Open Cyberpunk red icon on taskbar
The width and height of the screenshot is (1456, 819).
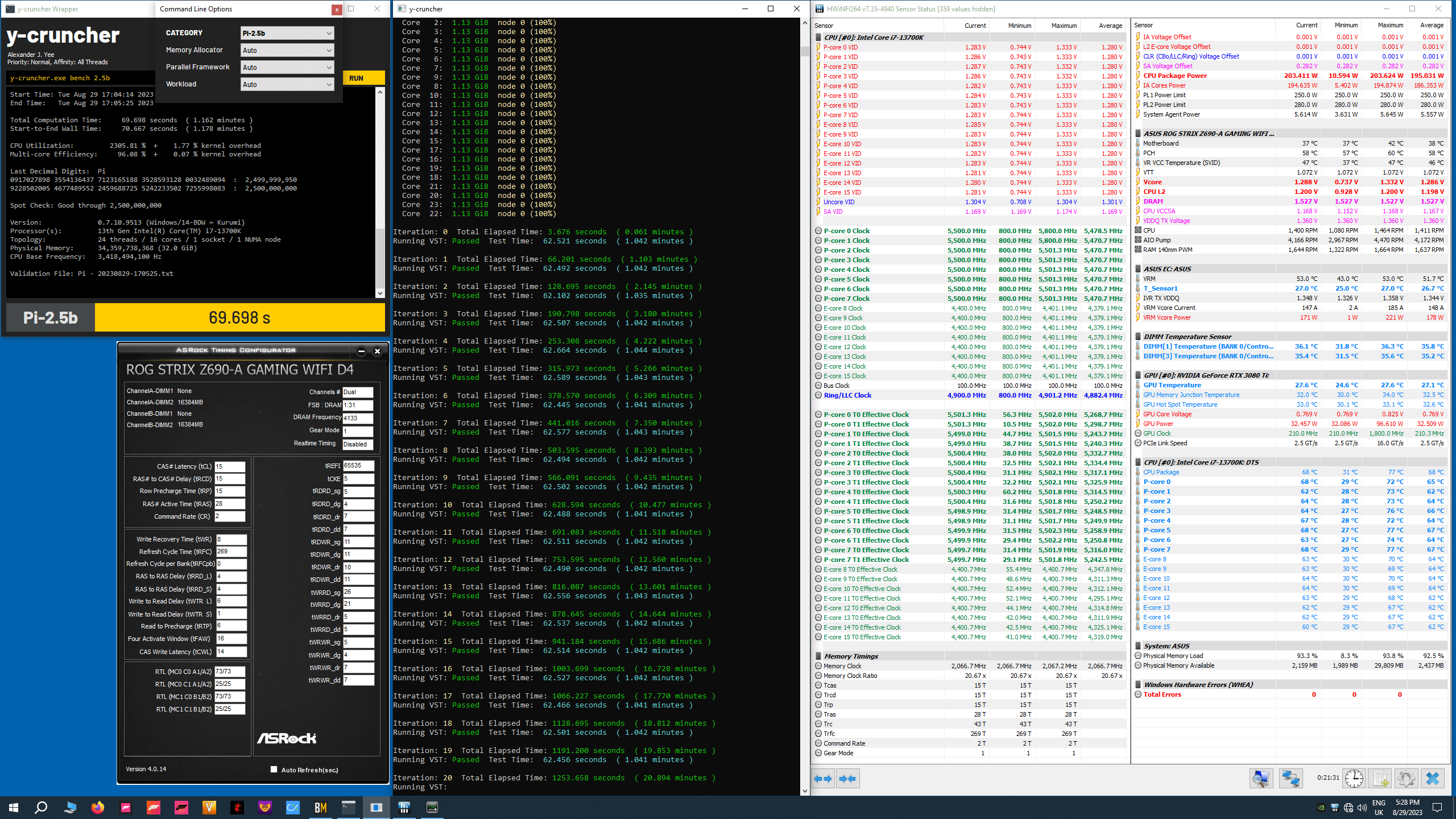237,807
